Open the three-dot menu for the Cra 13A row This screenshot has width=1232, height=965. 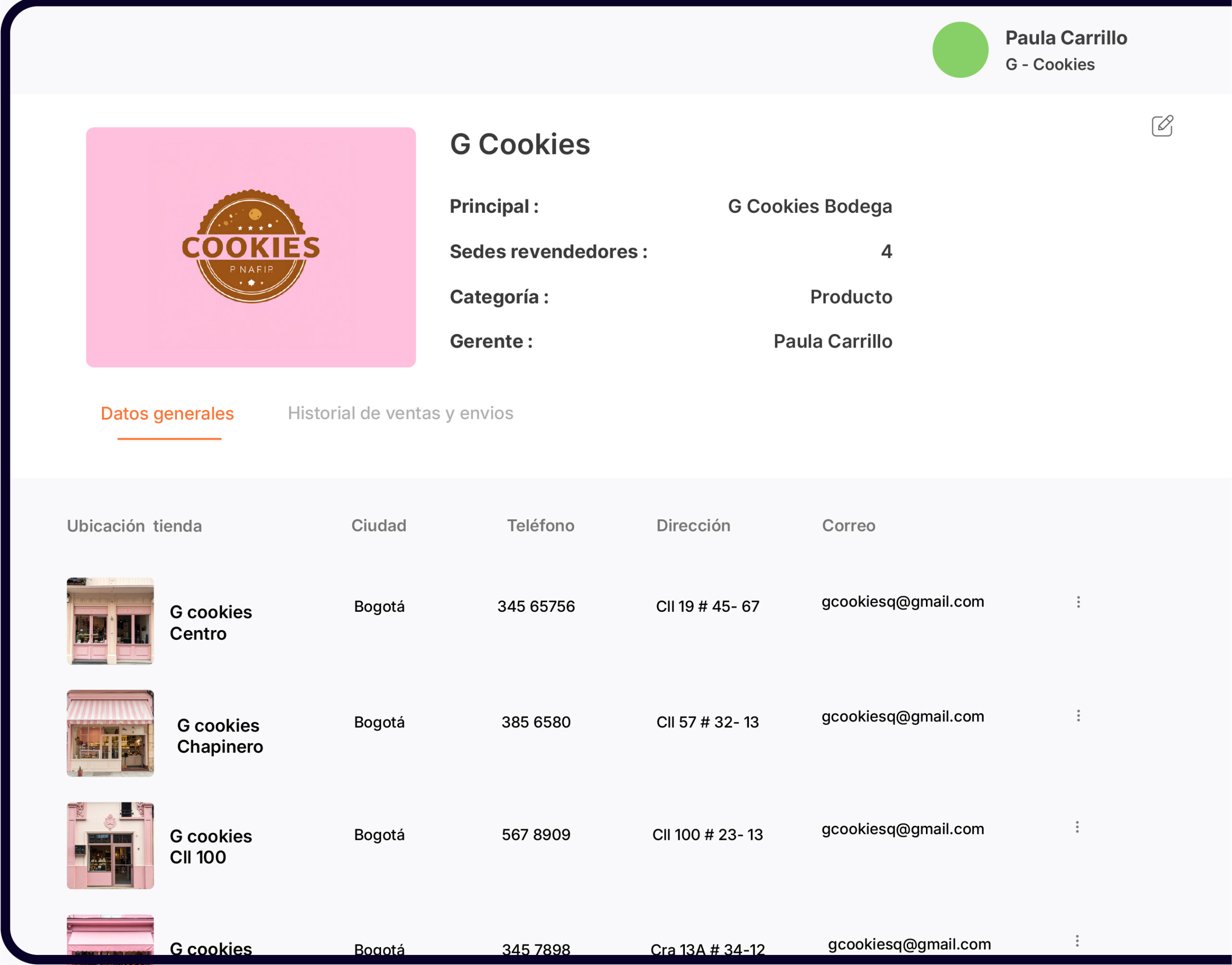click(1077, 941)
